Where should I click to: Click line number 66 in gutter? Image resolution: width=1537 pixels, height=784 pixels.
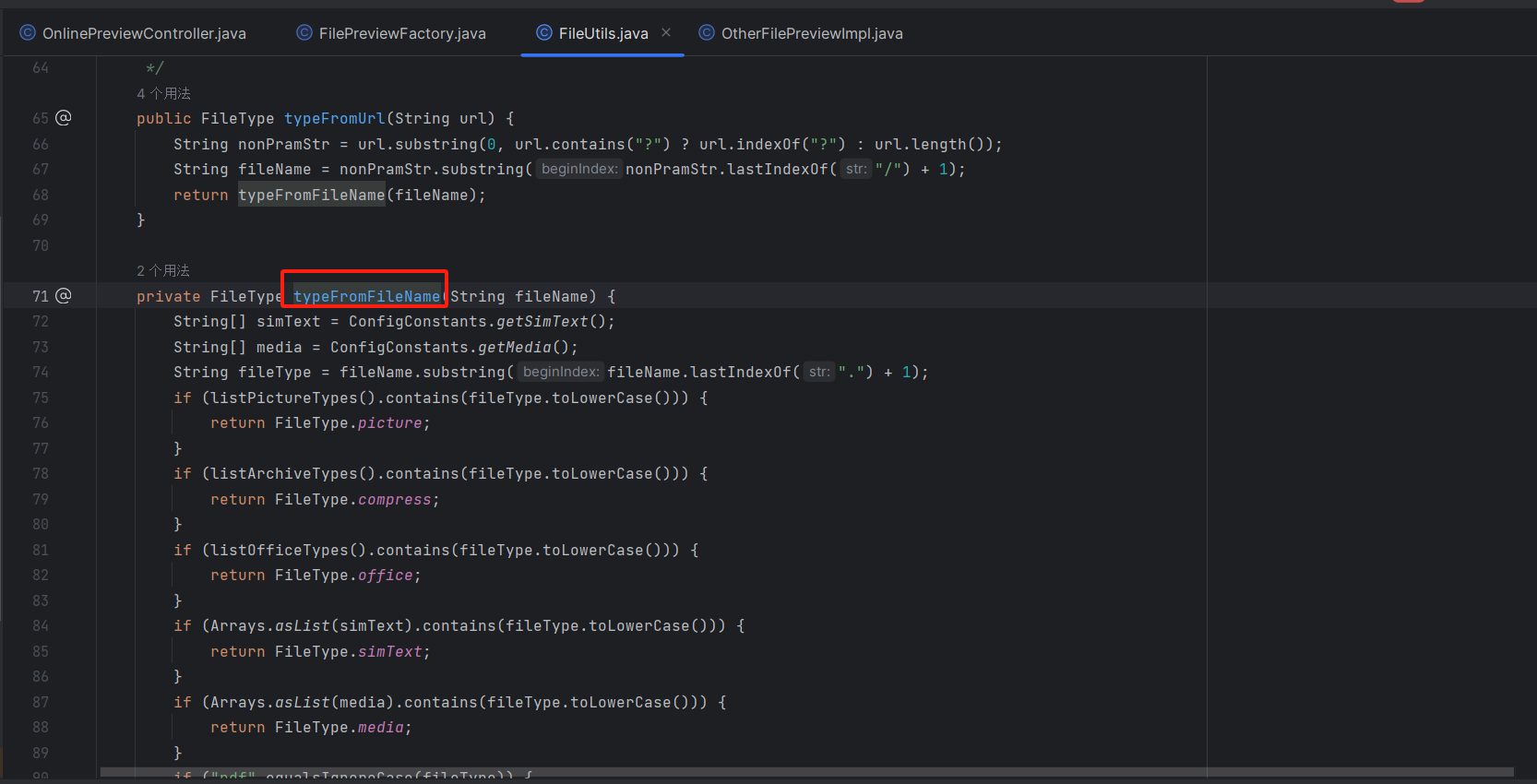[41, 144]
